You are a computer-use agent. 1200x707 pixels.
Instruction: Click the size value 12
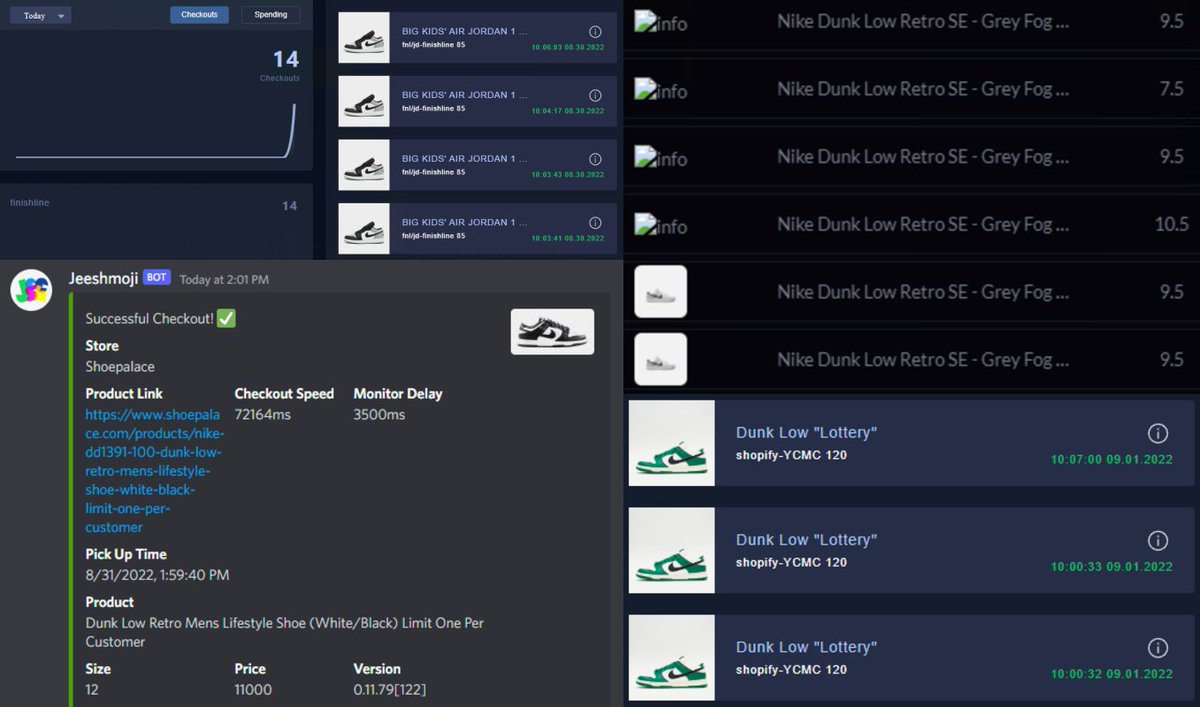(92, 690)
